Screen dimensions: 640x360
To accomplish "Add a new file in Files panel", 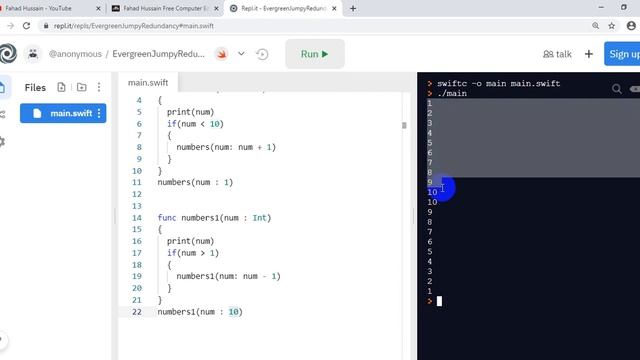I will [61, 87].
